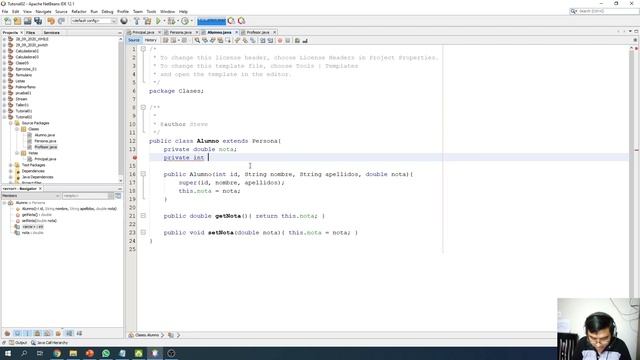Expand the Dependencies node
Screen dimensions: 640x360
[x=11, y=171]
